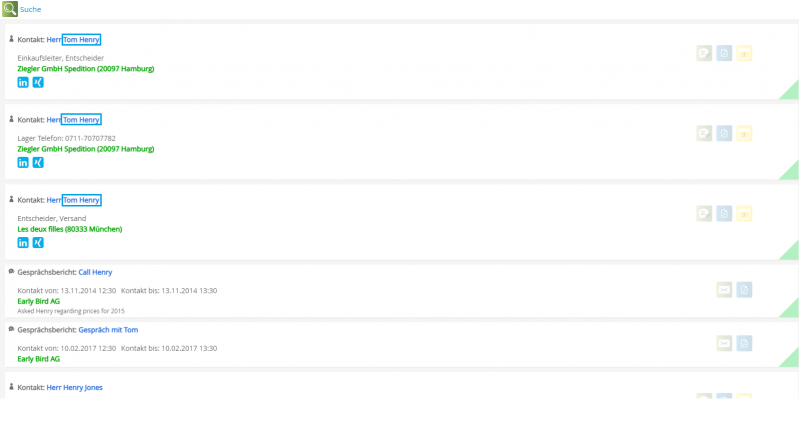
Task: Expand green corner of Les deux filles card
Action: [x=790, y=251]
